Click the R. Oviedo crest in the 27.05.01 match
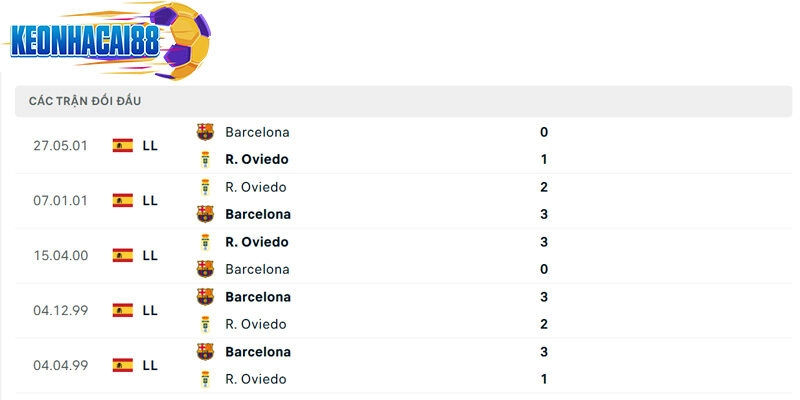 click(x=205, y=159)
